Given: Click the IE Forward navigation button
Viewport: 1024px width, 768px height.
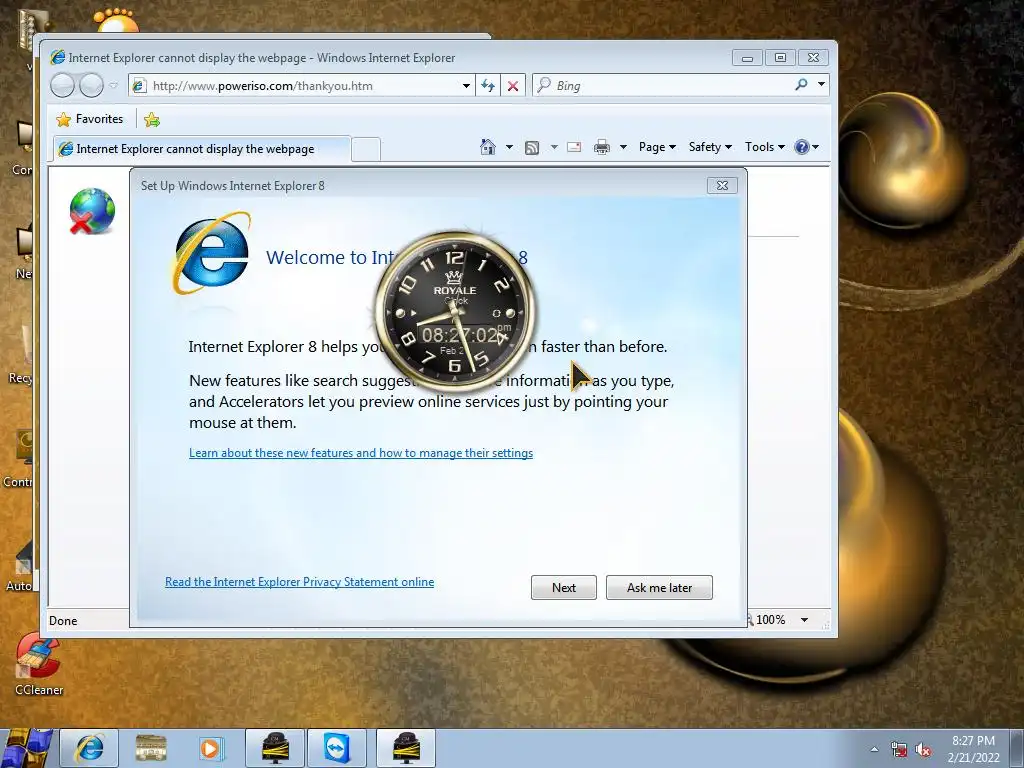Looking at the screenshot, I should tap(91, 86).
